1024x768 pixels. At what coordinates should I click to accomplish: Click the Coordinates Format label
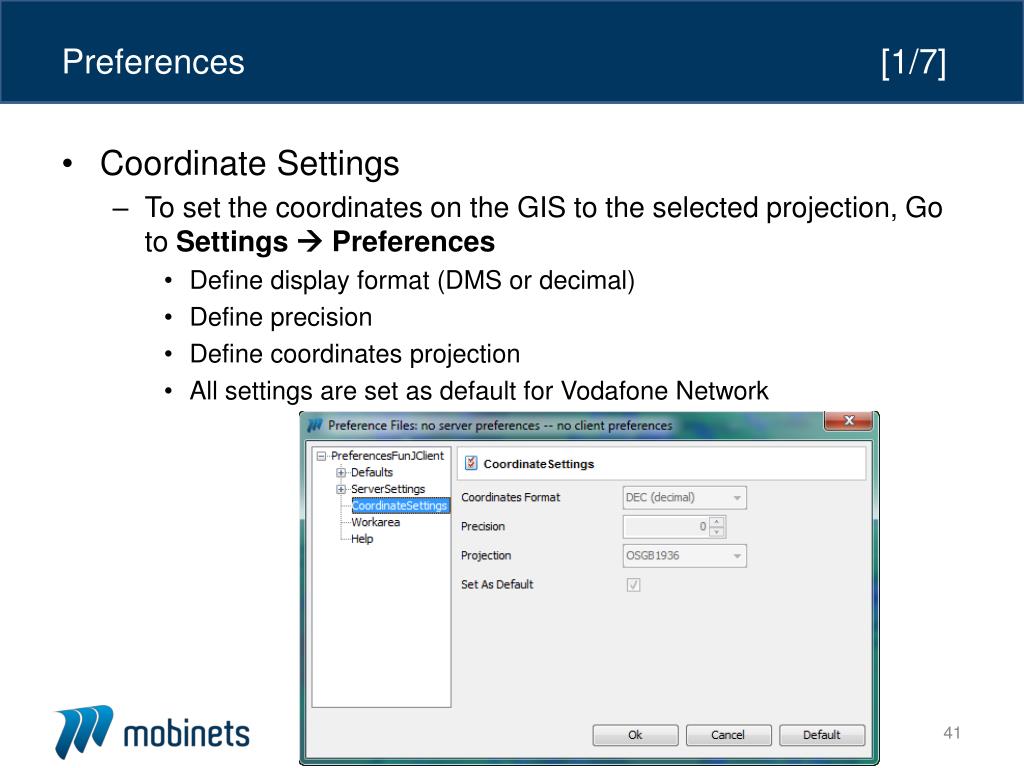click(x=511, y=497)
